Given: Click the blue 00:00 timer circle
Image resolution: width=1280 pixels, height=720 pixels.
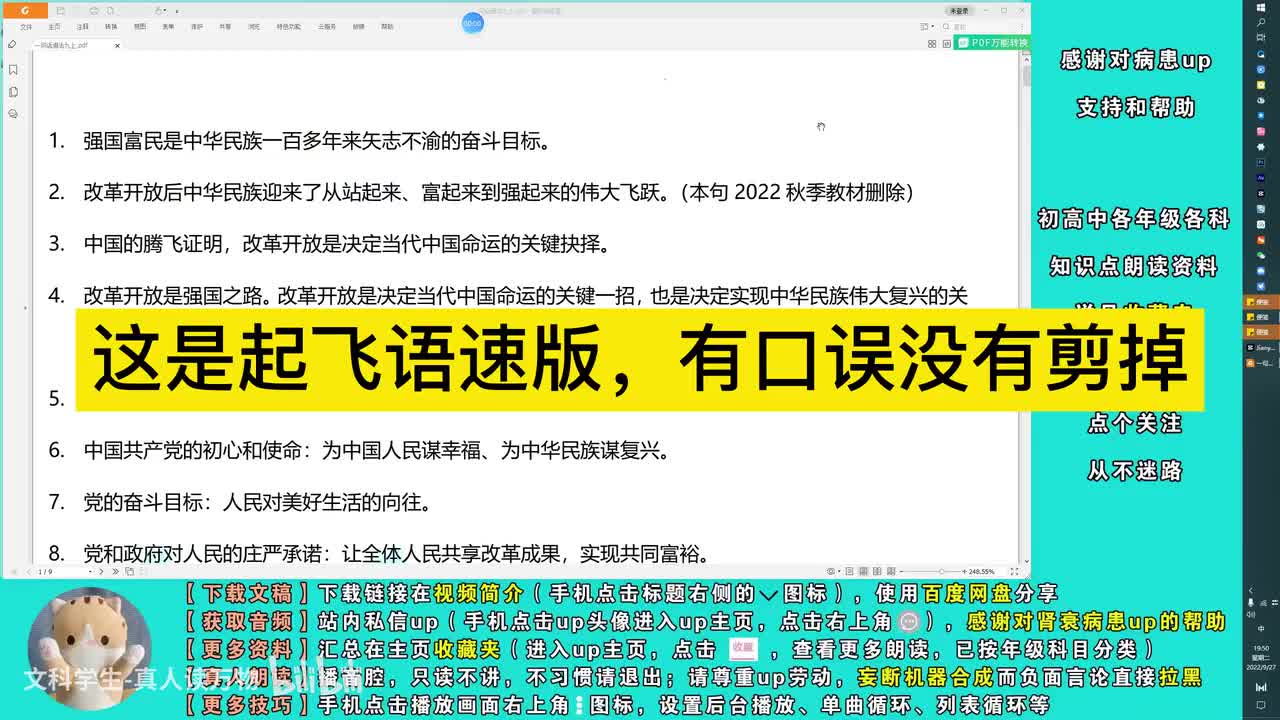Looking at the screenshot, I should (473, 23).
